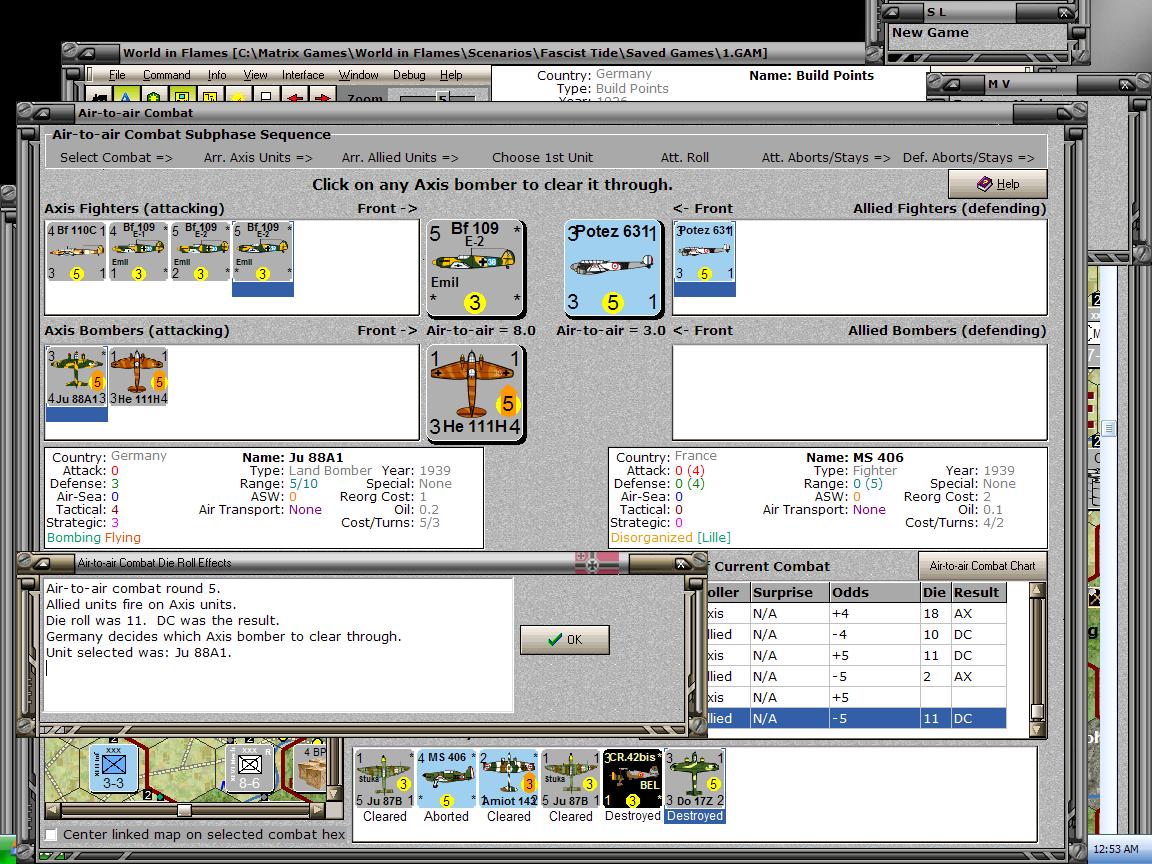Image resolution: width=1152 pixels, height=864 pixels.
Task: Open the Help menu in menu bar
Action: pyautogui.click(x=451, y=75)
